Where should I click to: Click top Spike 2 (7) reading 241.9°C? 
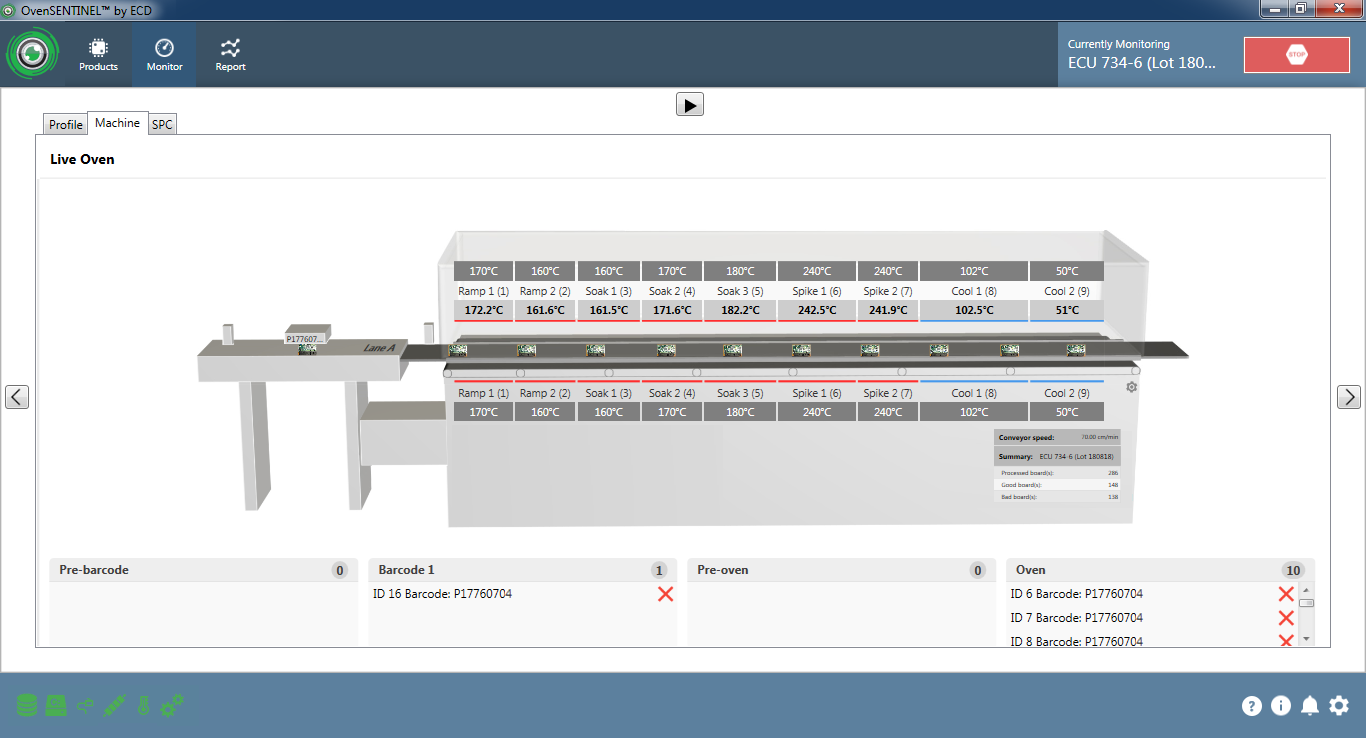click(x=888, y=310)
